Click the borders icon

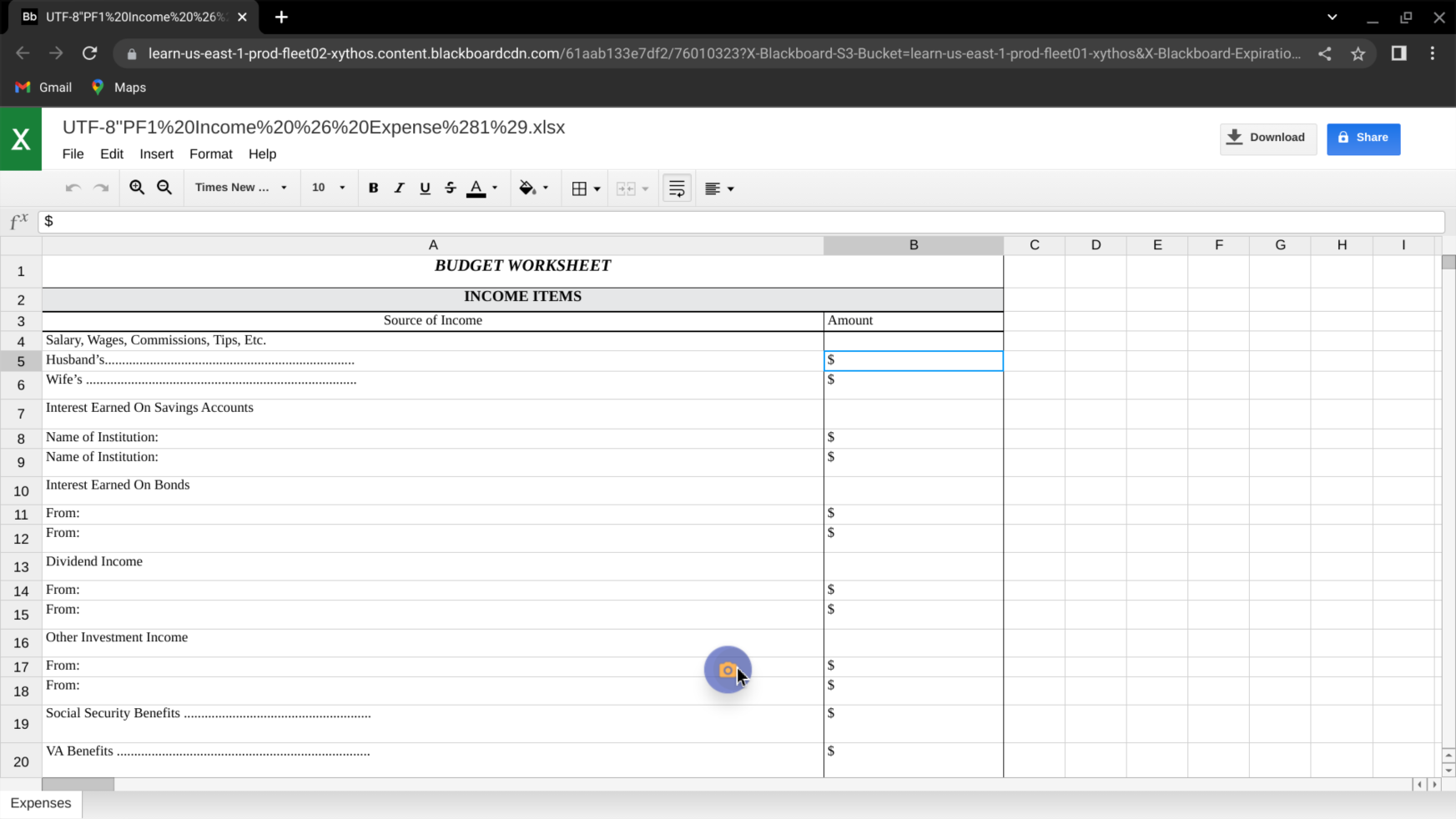(579, 188)
